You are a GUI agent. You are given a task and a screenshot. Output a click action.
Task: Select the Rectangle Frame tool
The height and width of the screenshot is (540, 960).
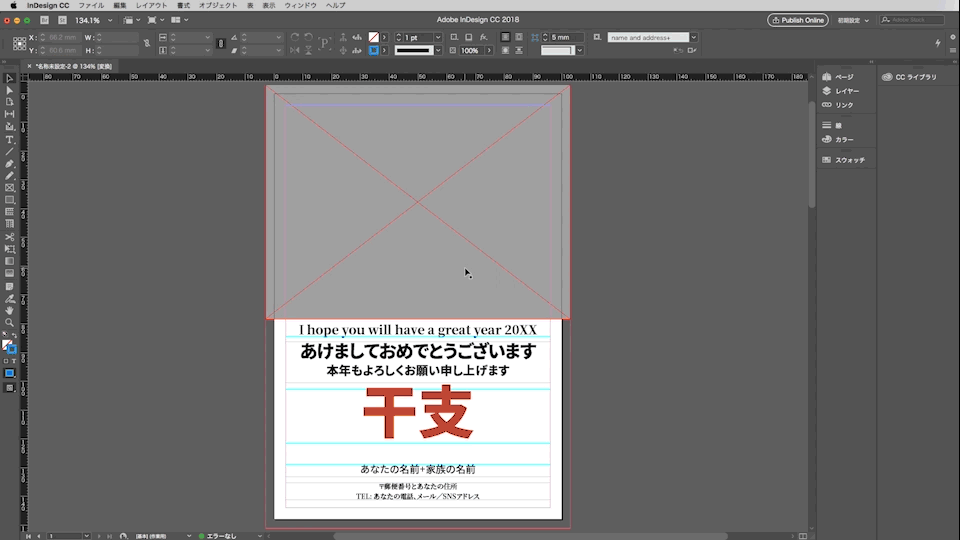pos(10,187)
